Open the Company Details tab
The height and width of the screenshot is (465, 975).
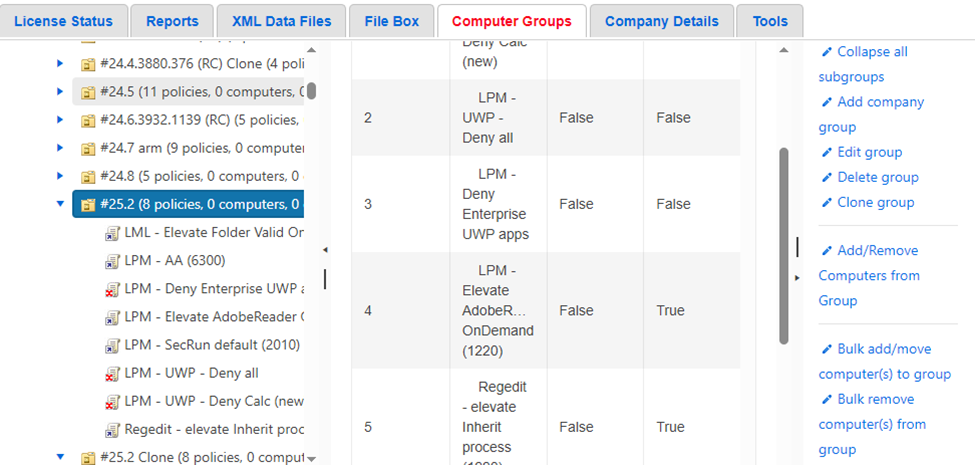[x=661, y=21]
